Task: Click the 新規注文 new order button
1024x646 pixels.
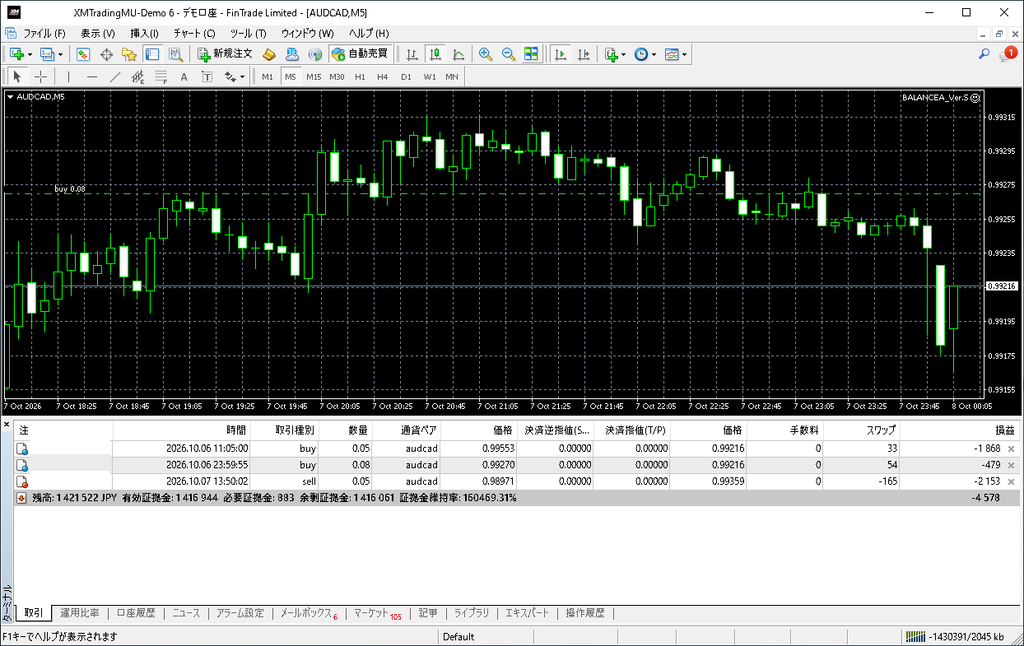Action: click(225, 54)
